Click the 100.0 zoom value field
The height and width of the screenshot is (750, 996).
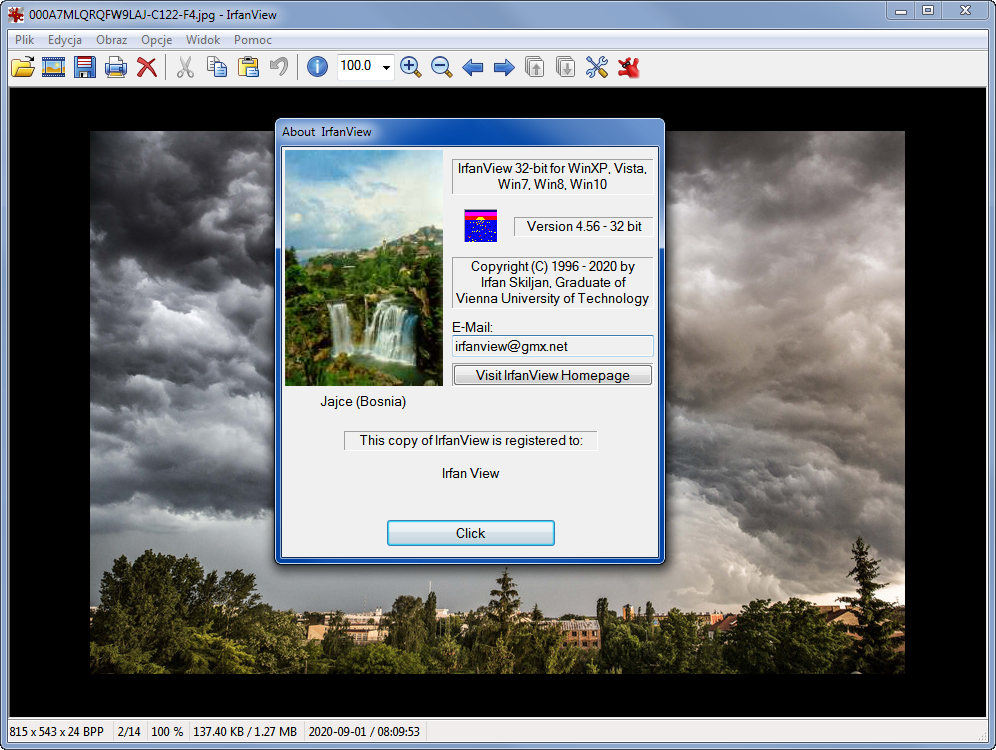(x=358, y=66)
